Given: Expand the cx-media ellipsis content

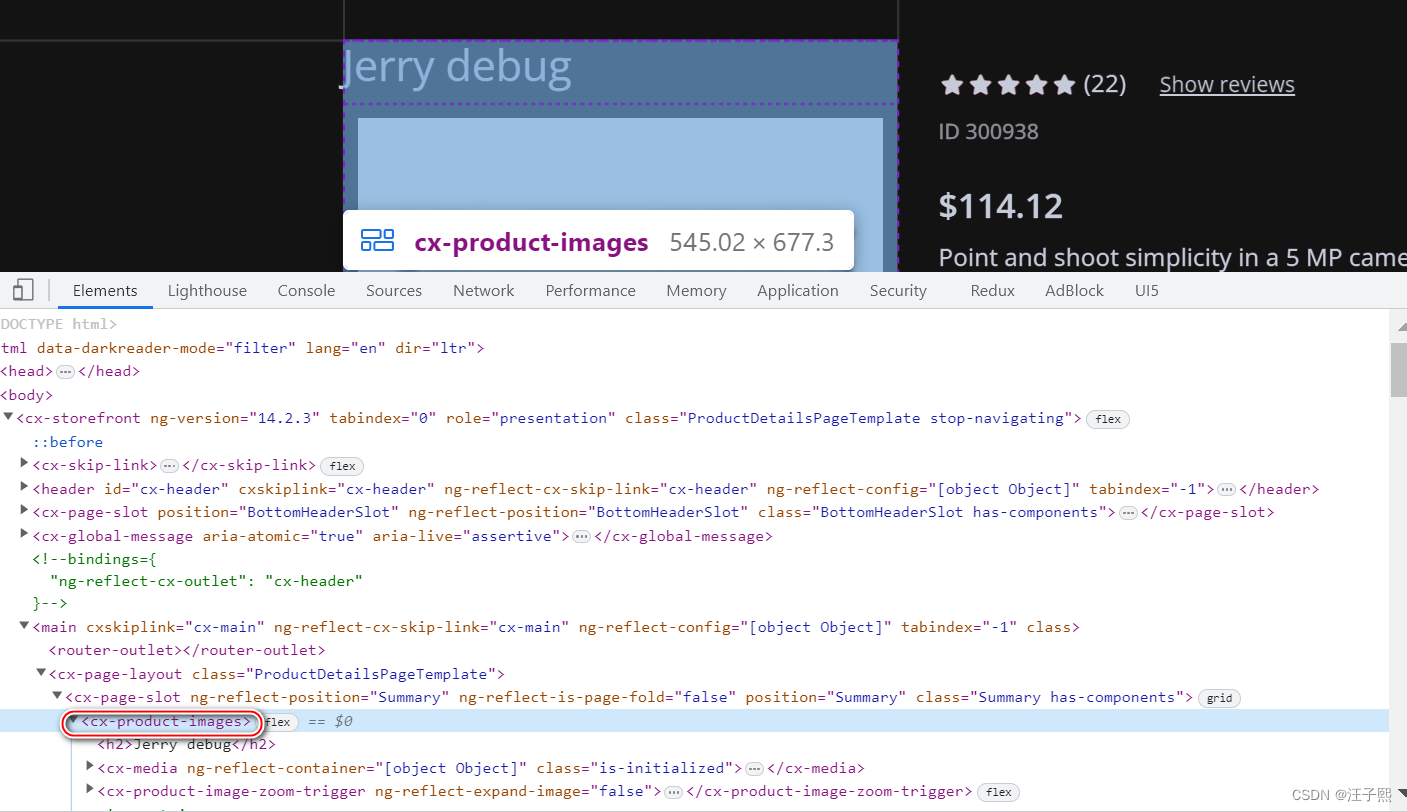Looking at the screenshot, I should tap(755, 768).
